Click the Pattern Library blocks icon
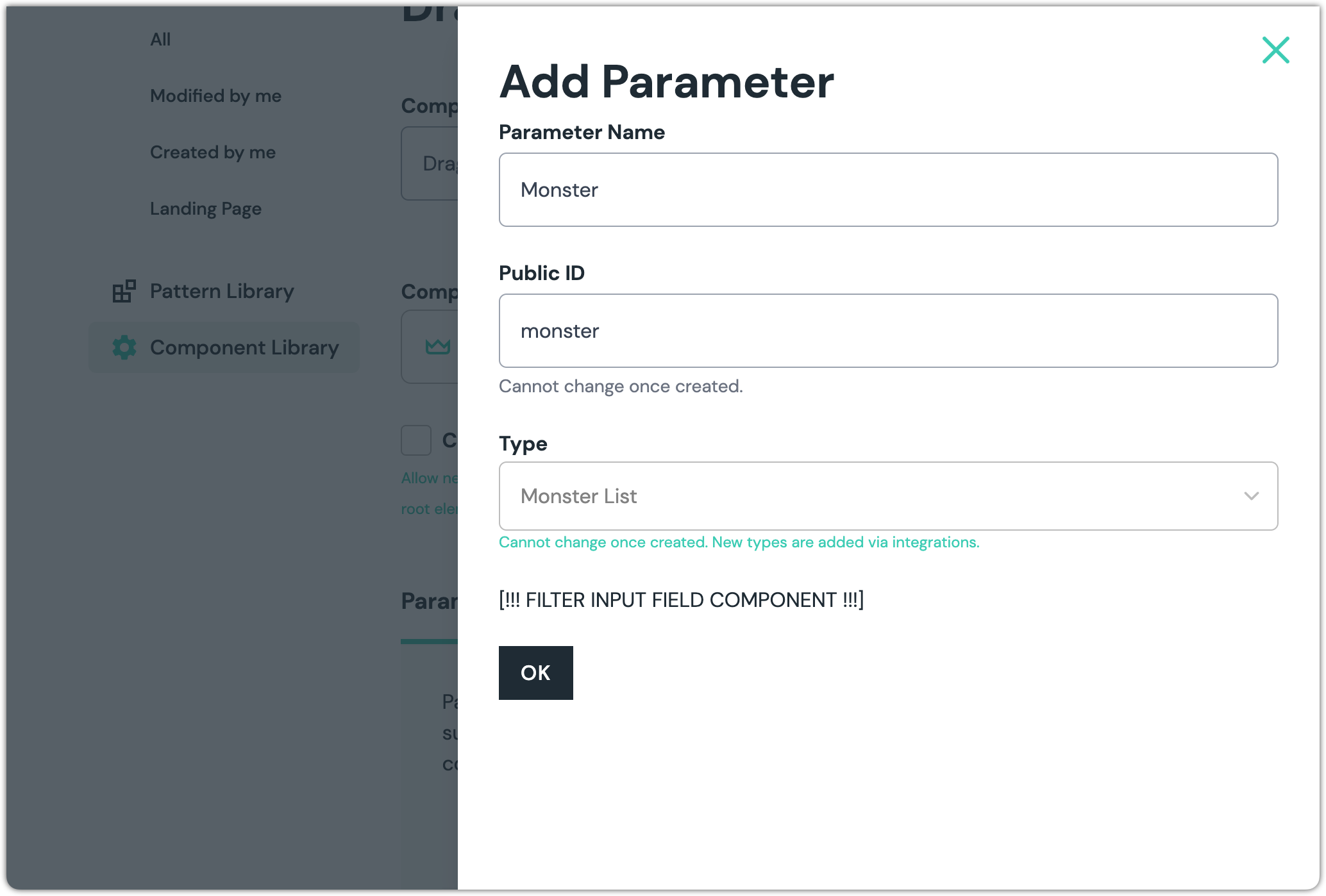Image resolution: width=1326 pixels, height=896 pixels. click(124, 291)
